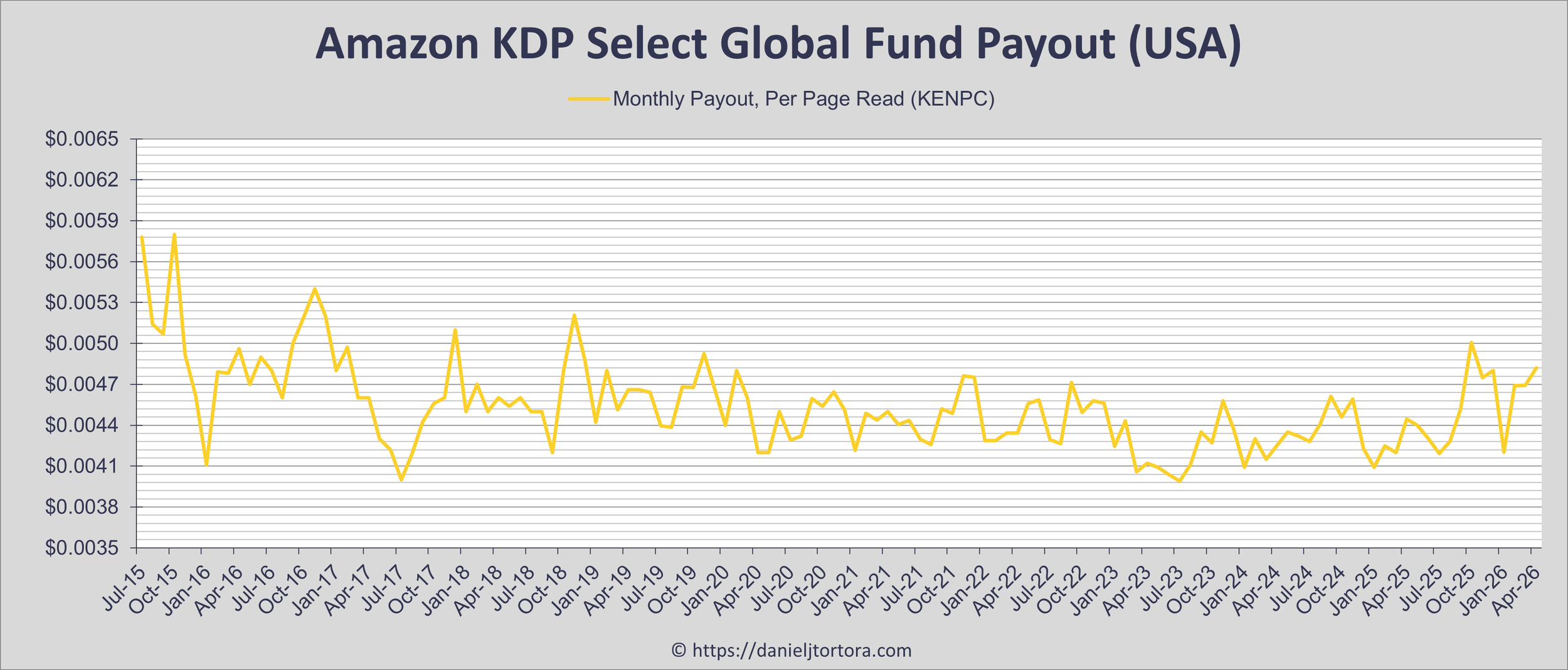Click the legend label "Monthly Payout, Per Page Read (KENPC)"
Screen dimensions: 1568x670
pos(803,99)
